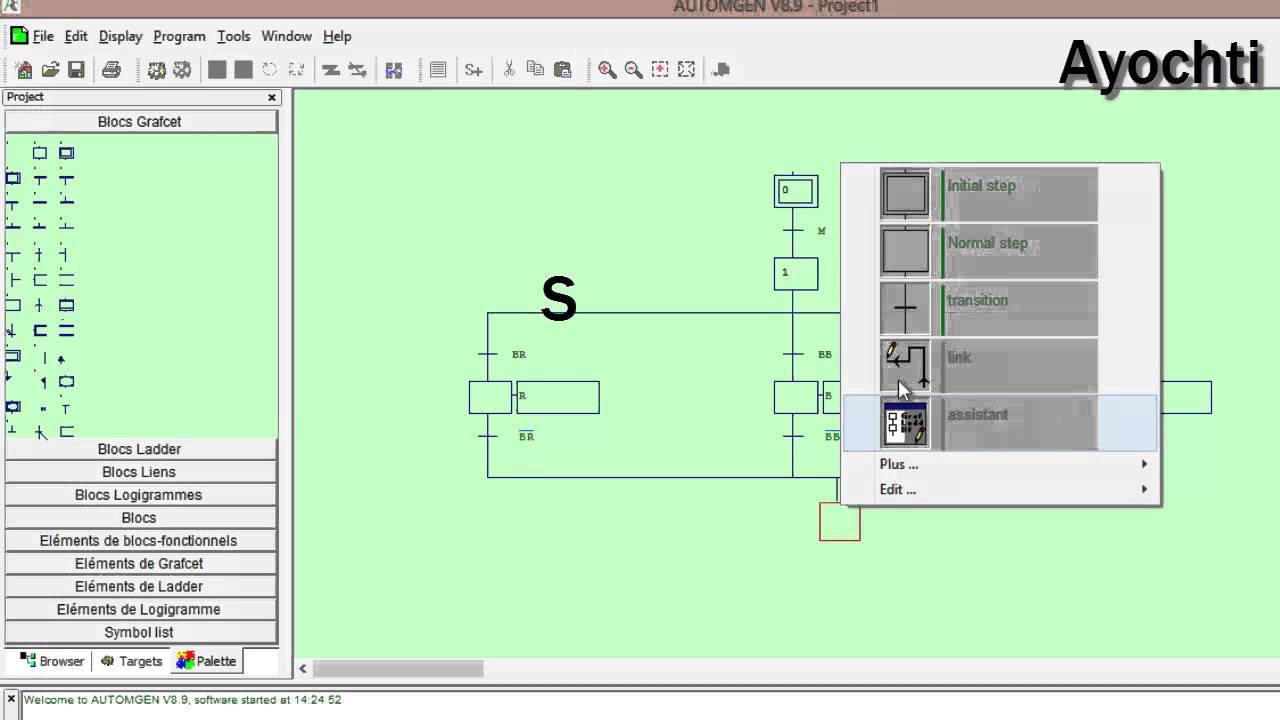The width and height of the screenshot is (1280, 720).
Task: Expand the Eléments de Grafcet section
Action: 140,564
